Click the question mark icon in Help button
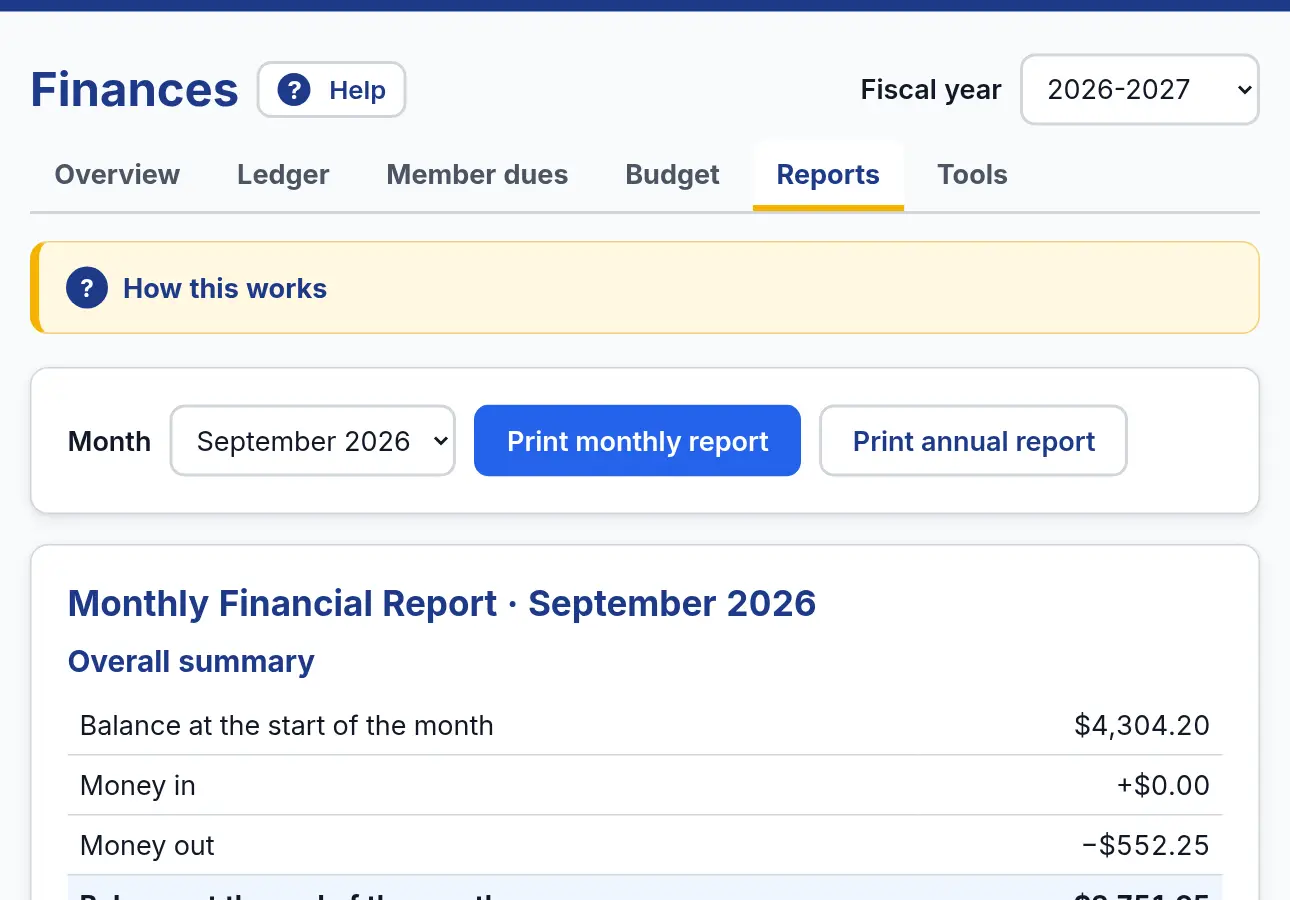The image size is (1290, 900). pyautogui.click(x=294, y=90)
